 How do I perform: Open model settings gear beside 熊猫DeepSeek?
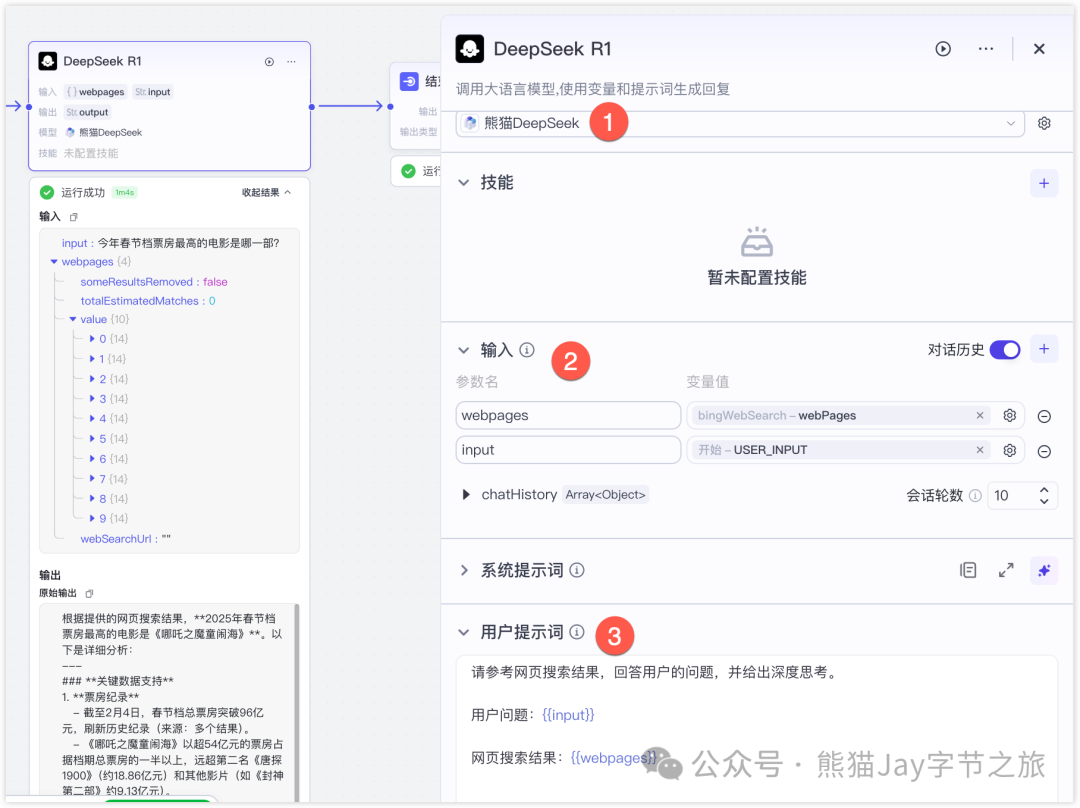tap(1044, 123)
